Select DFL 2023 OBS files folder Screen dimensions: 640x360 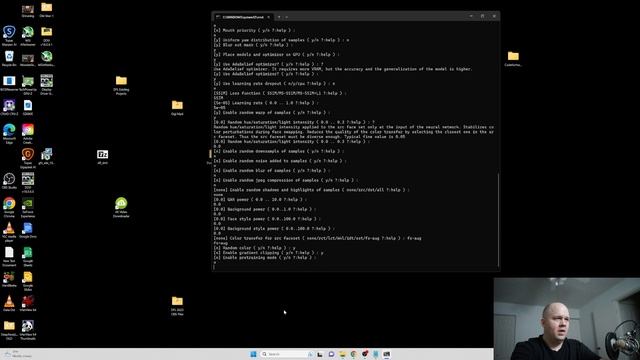(177, 305)
